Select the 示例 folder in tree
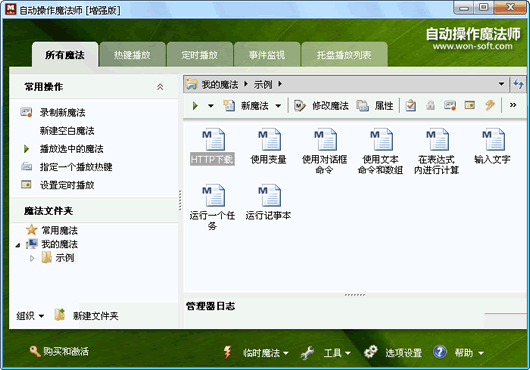Image resolution: width=530 pixels, height=370 pixels. (x=65, y=258)
